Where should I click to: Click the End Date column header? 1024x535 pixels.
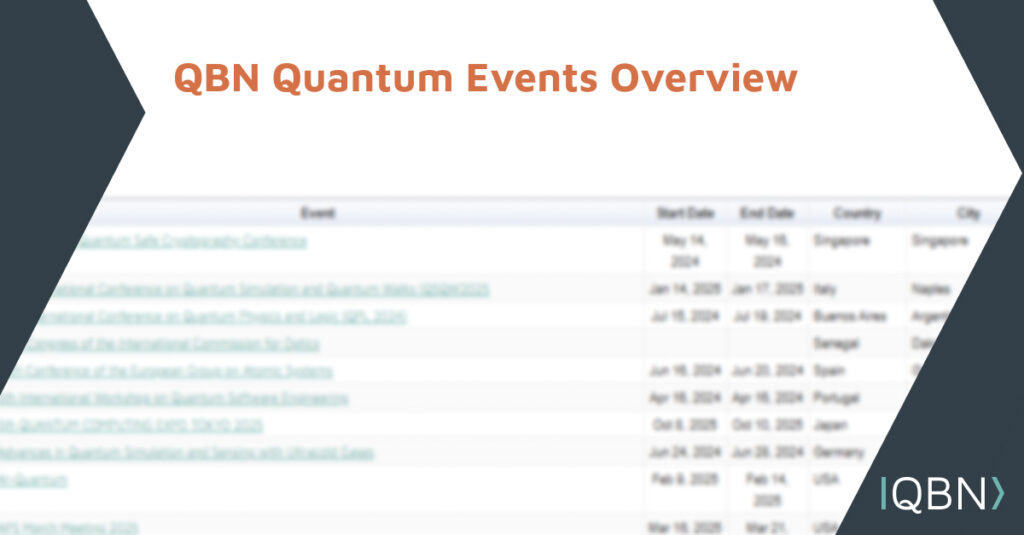pos(767,213)
